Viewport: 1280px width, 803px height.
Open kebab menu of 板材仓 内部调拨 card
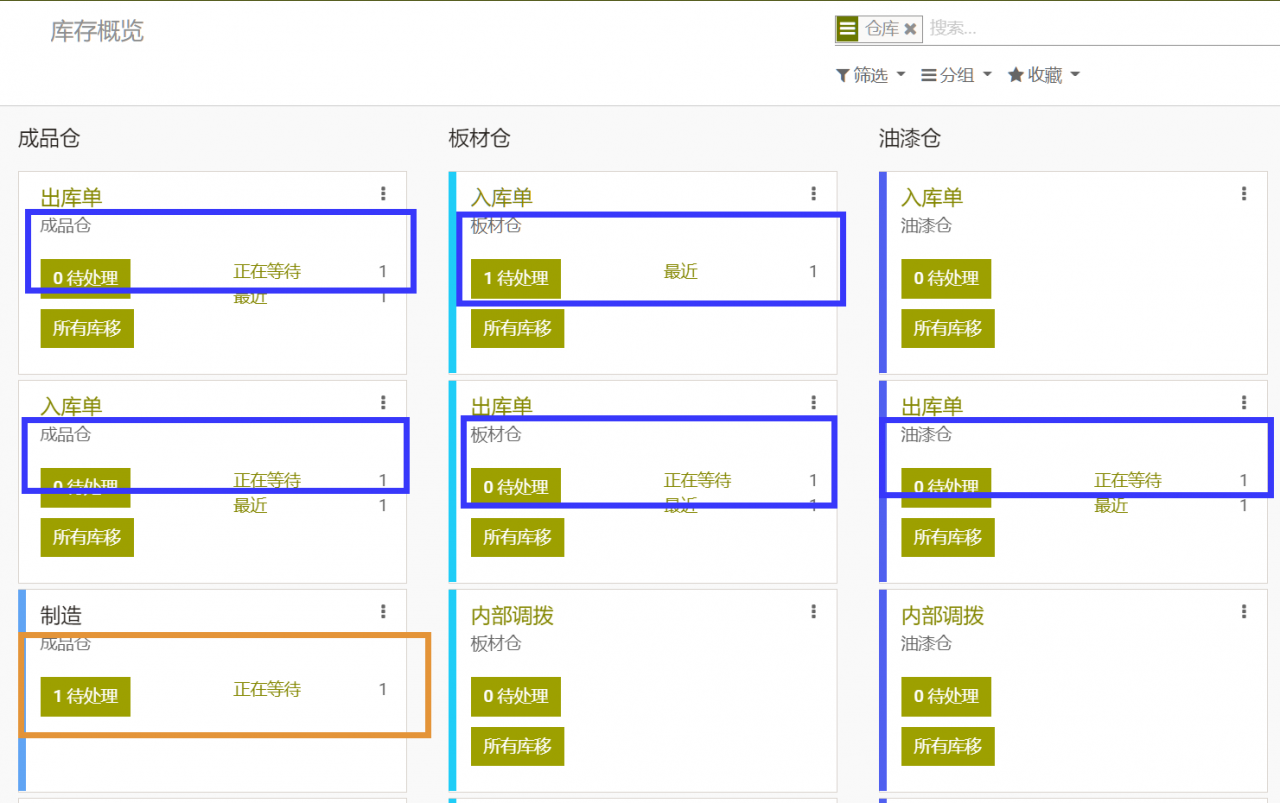[813, 612]
